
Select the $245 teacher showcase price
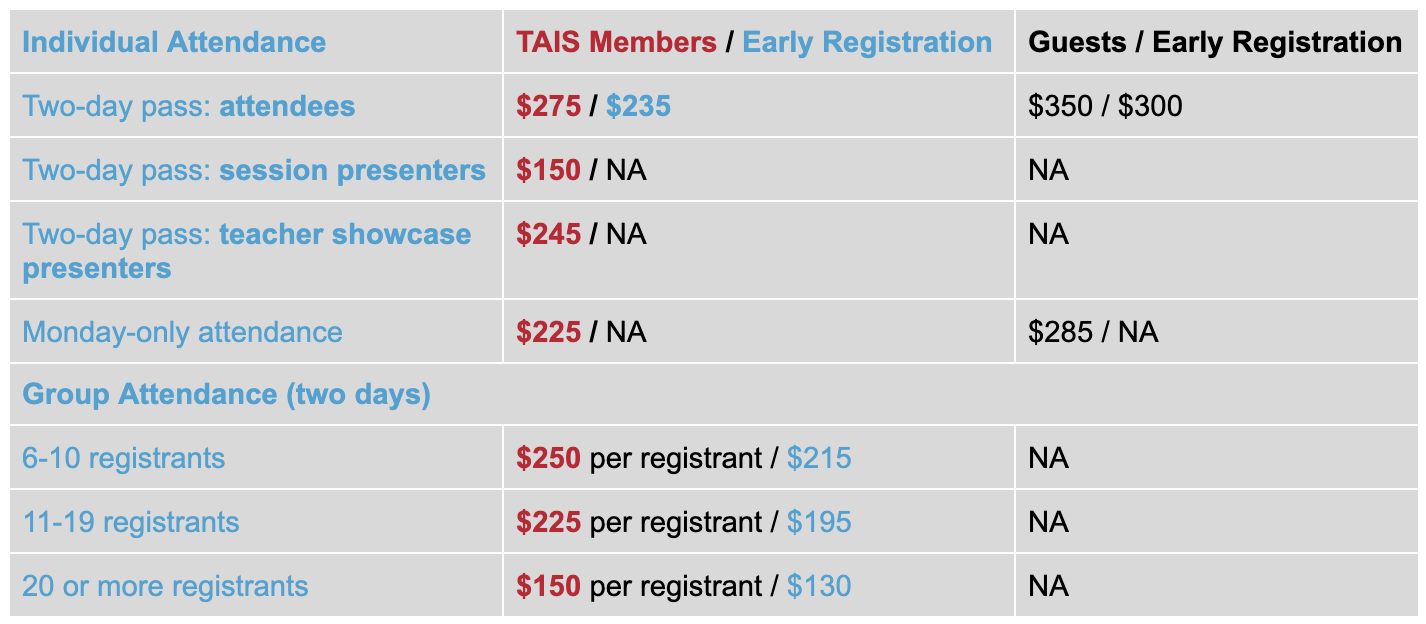[548, 234]
